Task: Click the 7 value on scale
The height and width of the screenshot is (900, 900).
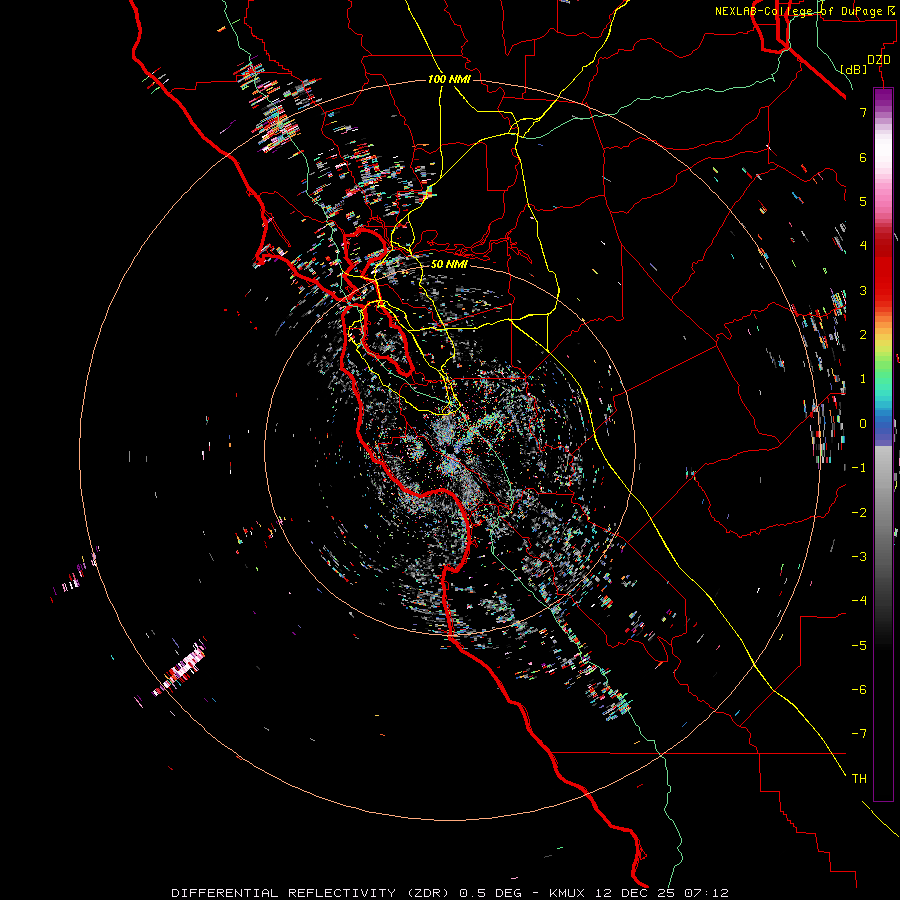Action: (863, 112)
